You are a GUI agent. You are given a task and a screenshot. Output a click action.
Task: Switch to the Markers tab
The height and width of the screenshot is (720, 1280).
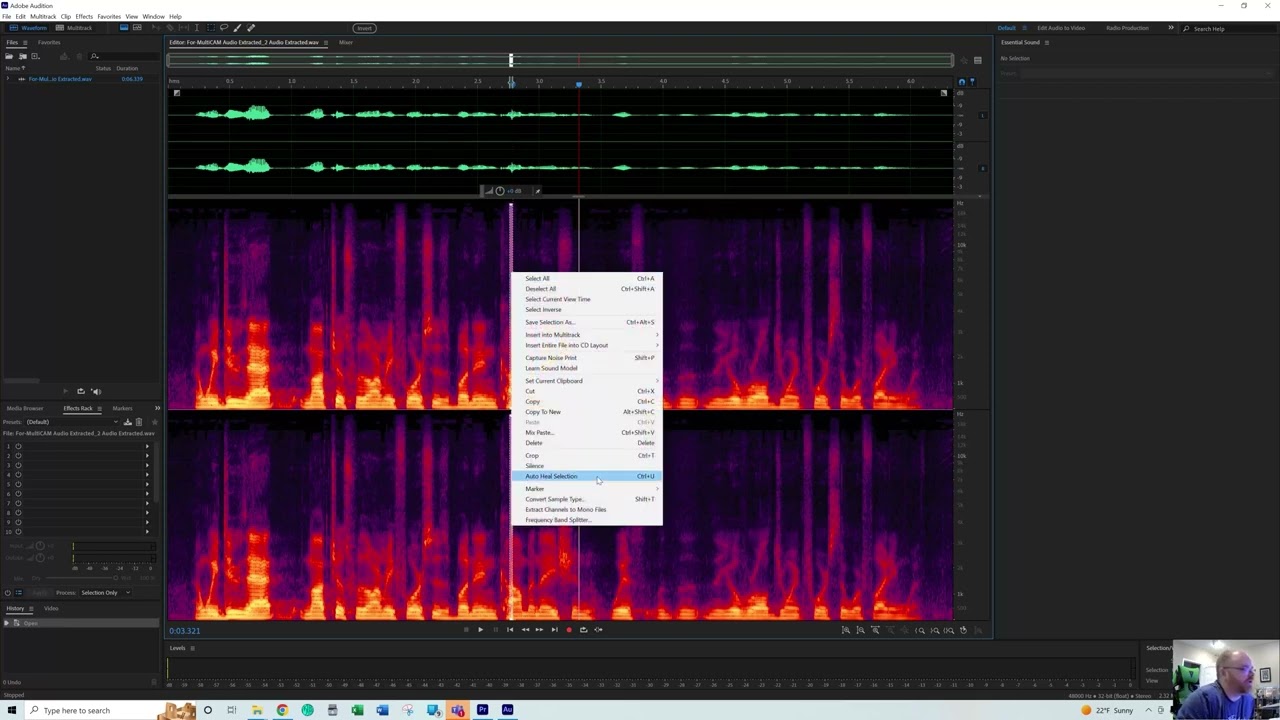click(x=122, y=408)
